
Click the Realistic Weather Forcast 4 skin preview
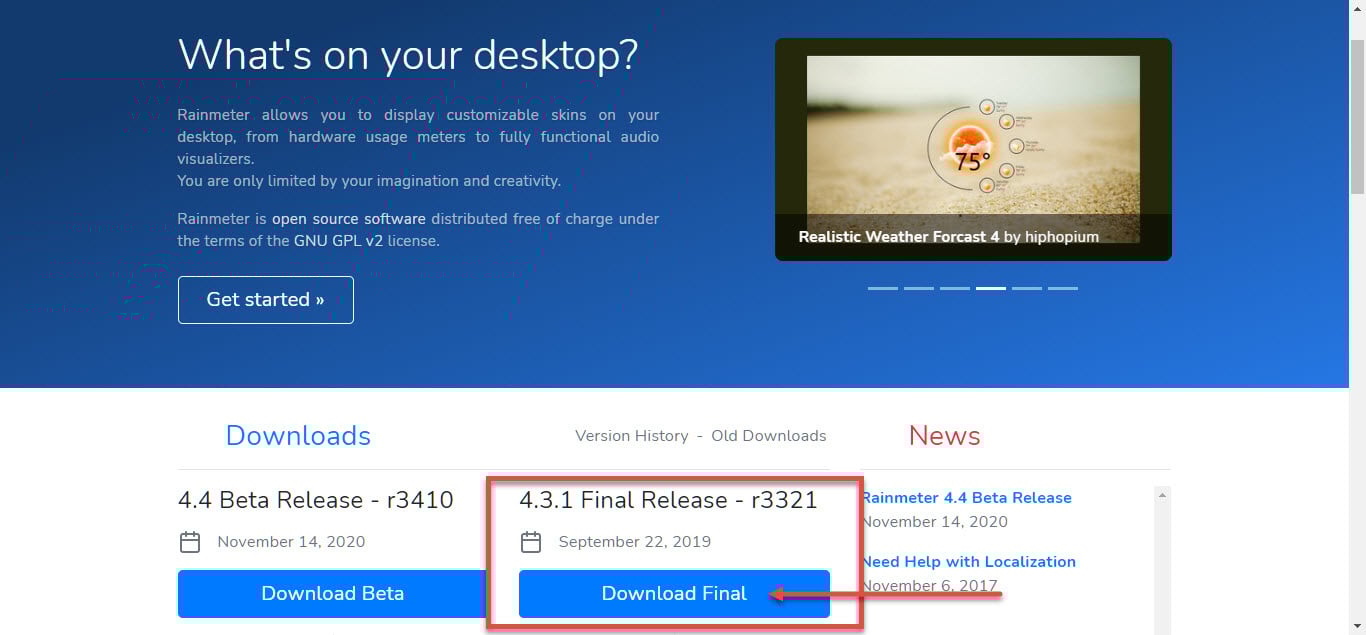pos(973,149)
